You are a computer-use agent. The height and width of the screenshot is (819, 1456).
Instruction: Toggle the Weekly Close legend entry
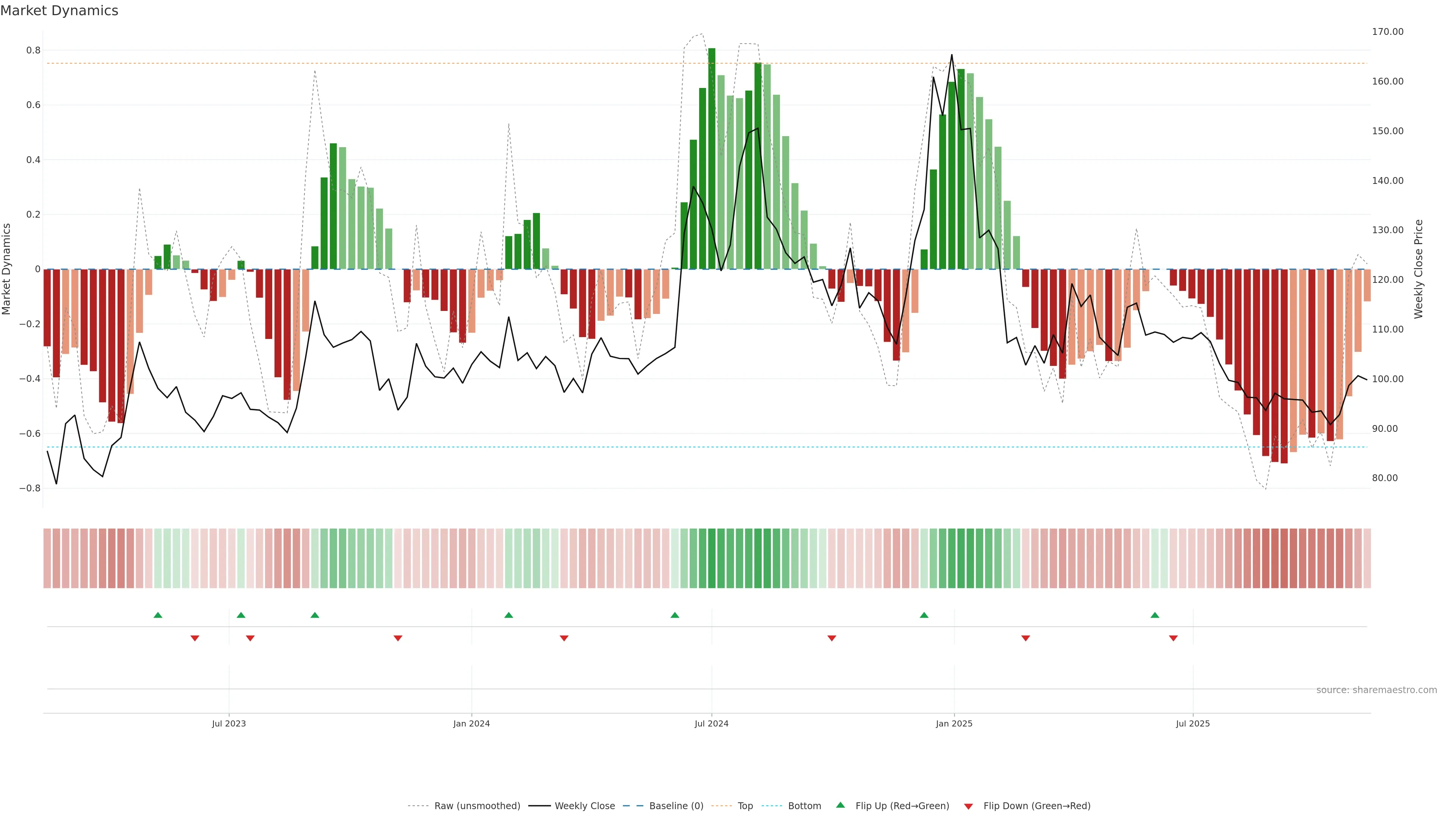click(584, 806)
